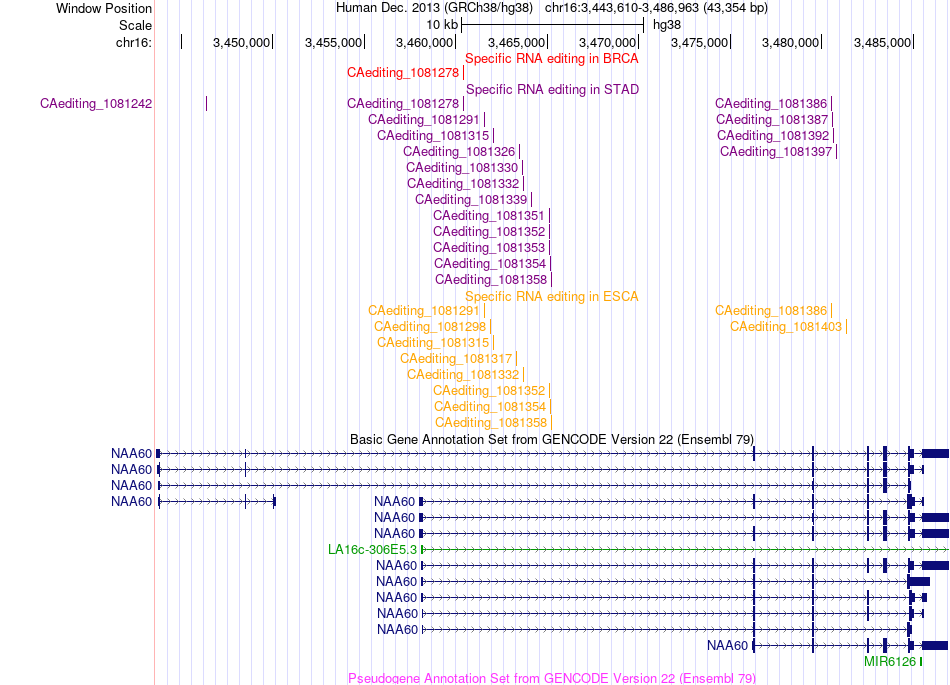Select the orange CAediting_1081403 item
This screenshot has width=950, height=685.
786,327
